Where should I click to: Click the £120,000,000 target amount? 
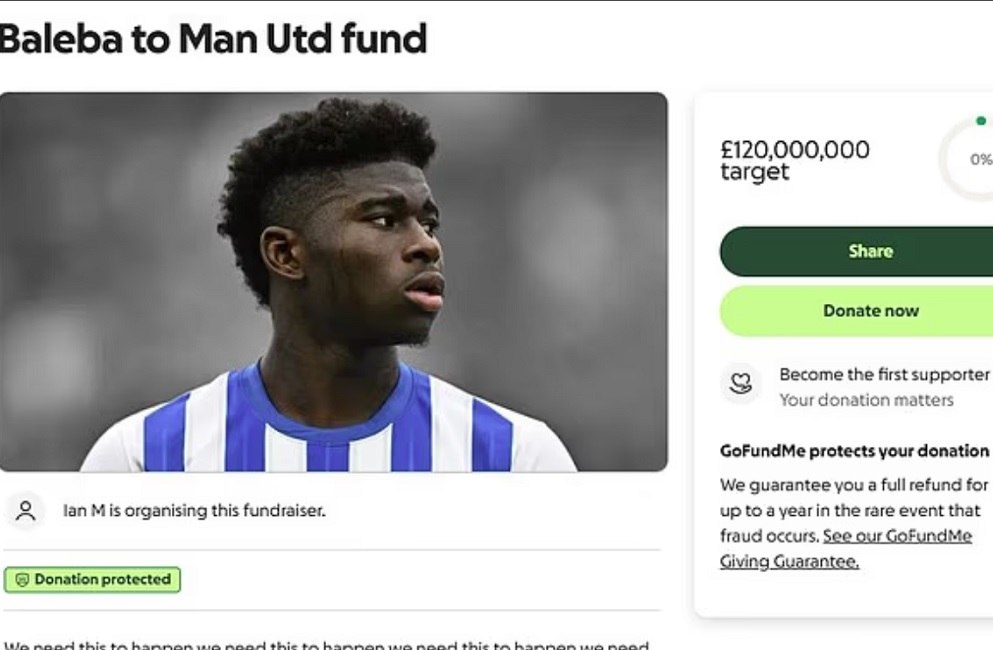point(794,149)
